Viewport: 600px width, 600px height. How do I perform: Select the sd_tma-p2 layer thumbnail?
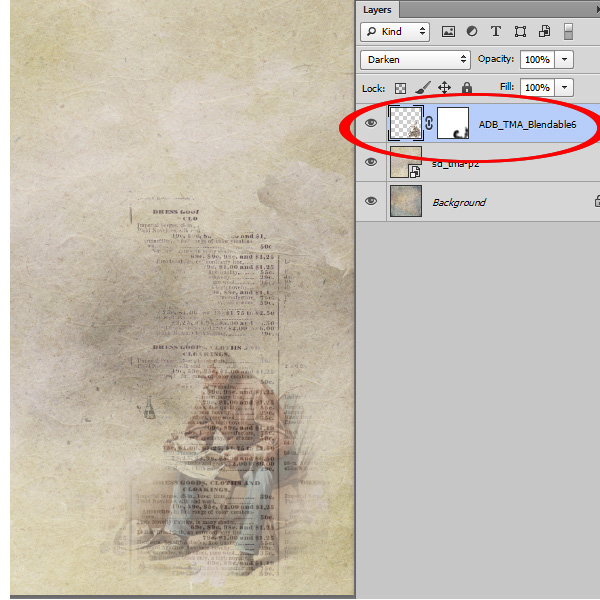406,162
